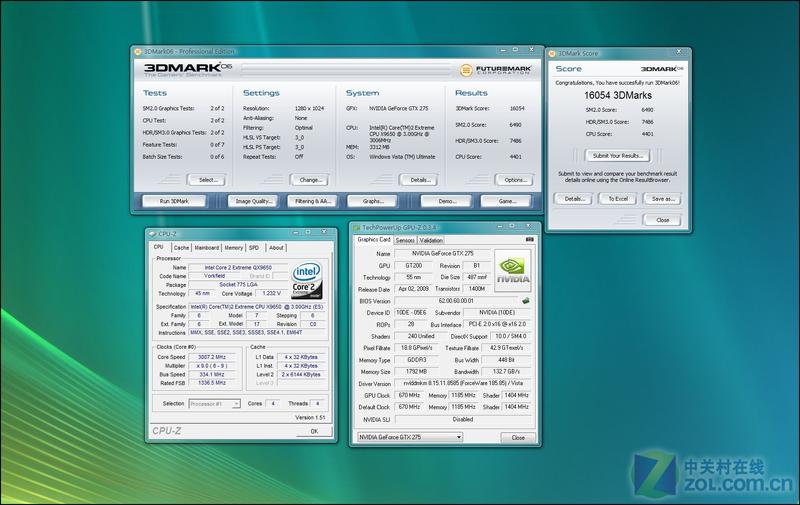Viewport: 800px width, 505px height.
Task: Click the Rated FSB value 1336.5 MHz
Action: tap(212, 383)
